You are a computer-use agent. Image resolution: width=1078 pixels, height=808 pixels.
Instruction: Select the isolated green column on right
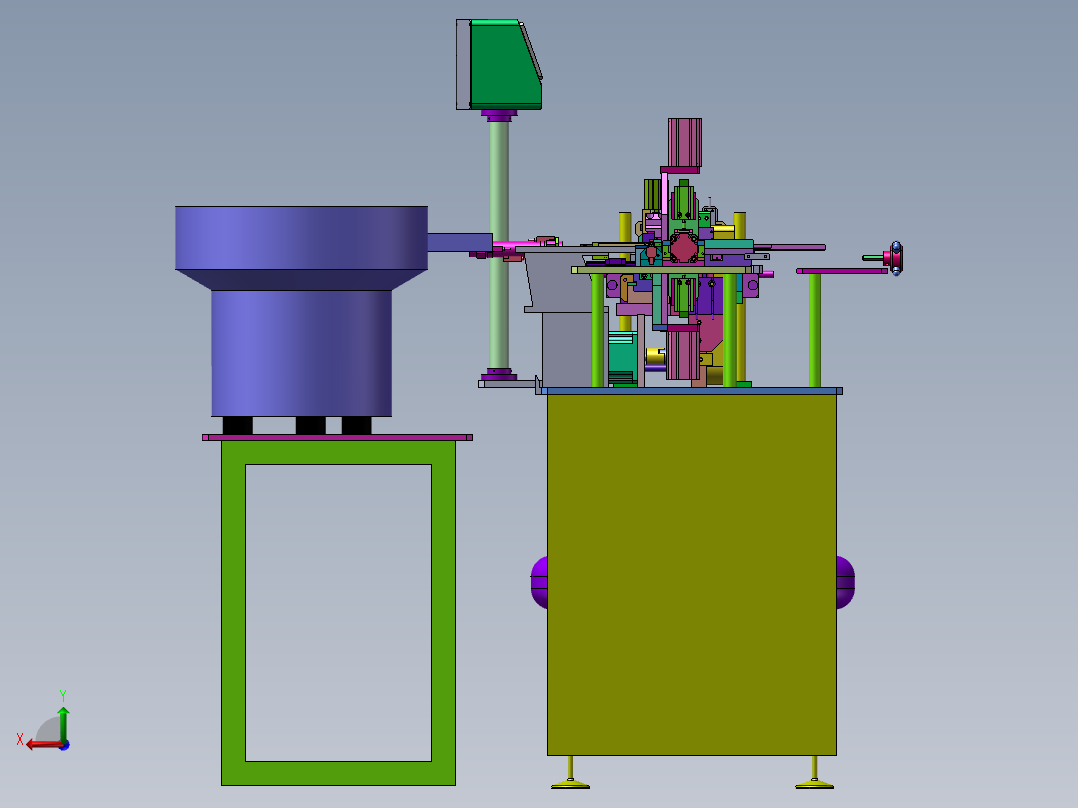click(815, 330)
